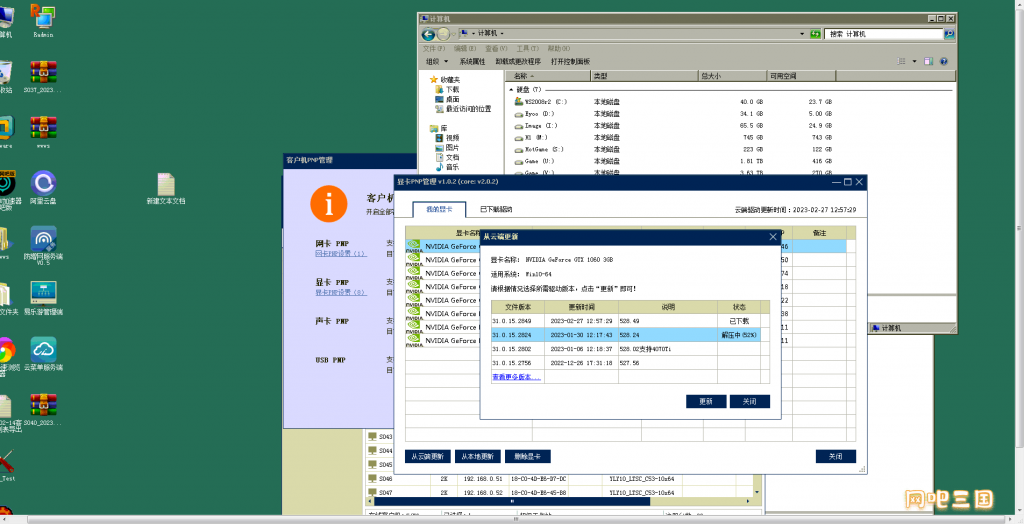Screen dimensions: 1024x524
Task: Toggle the preview pane icon in the 计算机 toolbar
Action: tap(929, 61)
